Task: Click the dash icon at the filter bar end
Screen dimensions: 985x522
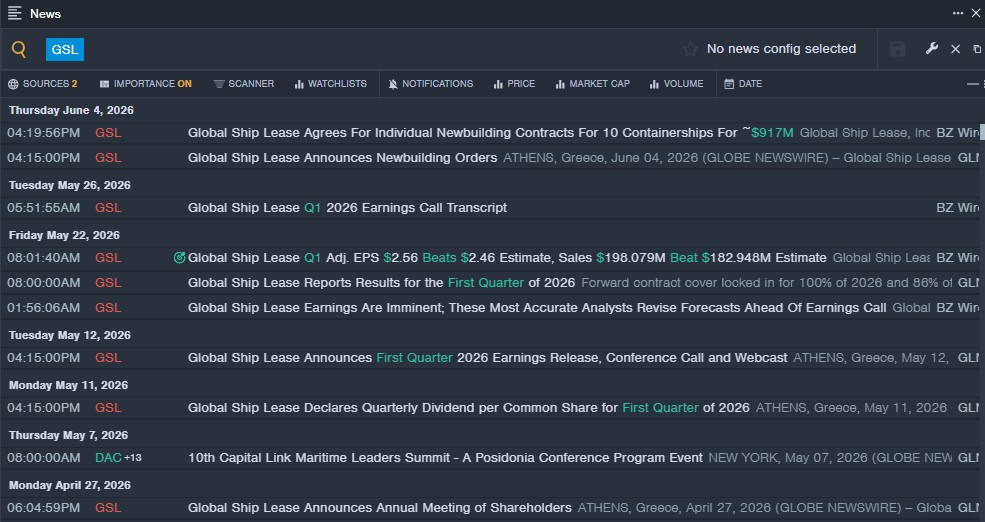Action: click(x=972, y=84)
